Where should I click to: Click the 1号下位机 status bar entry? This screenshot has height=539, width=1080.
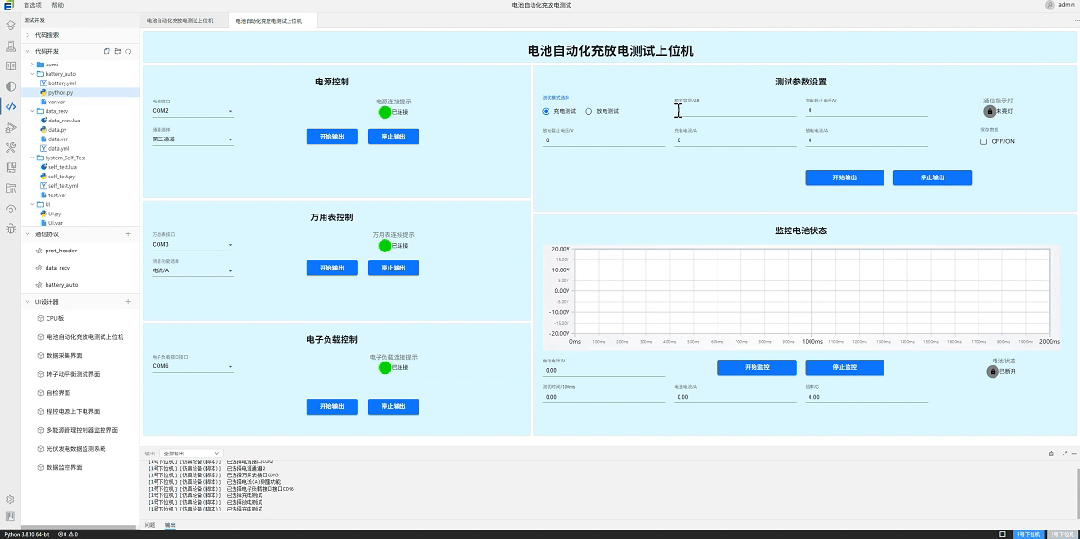(x=1030, y=534)
